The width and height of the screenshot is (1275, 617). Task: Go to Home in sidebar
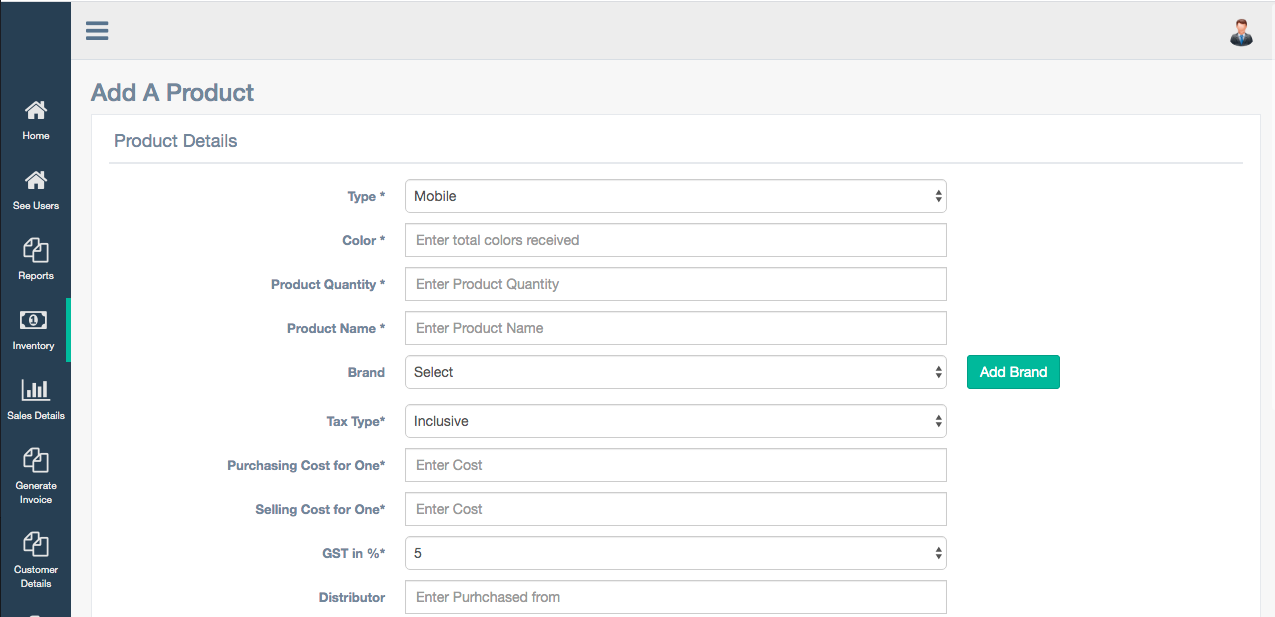pyautogui.click(x=36, y=118)
